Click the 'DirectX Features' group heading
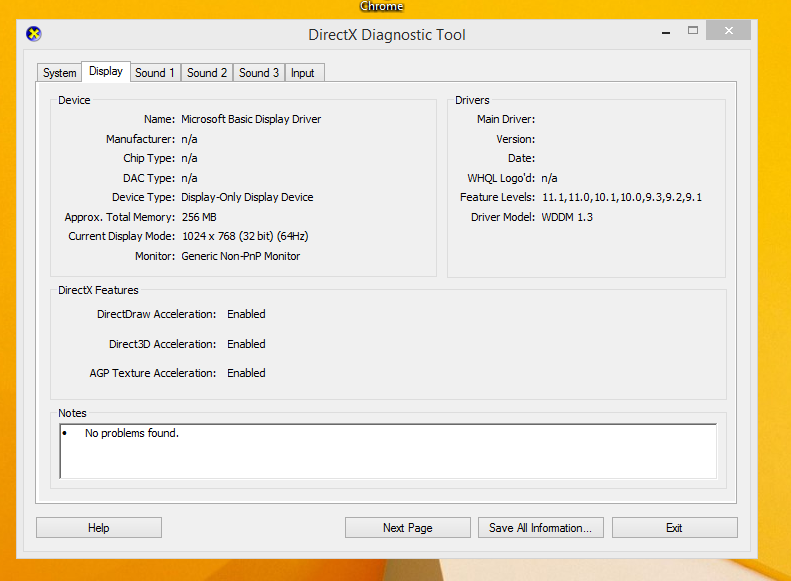 coord(98,290)
